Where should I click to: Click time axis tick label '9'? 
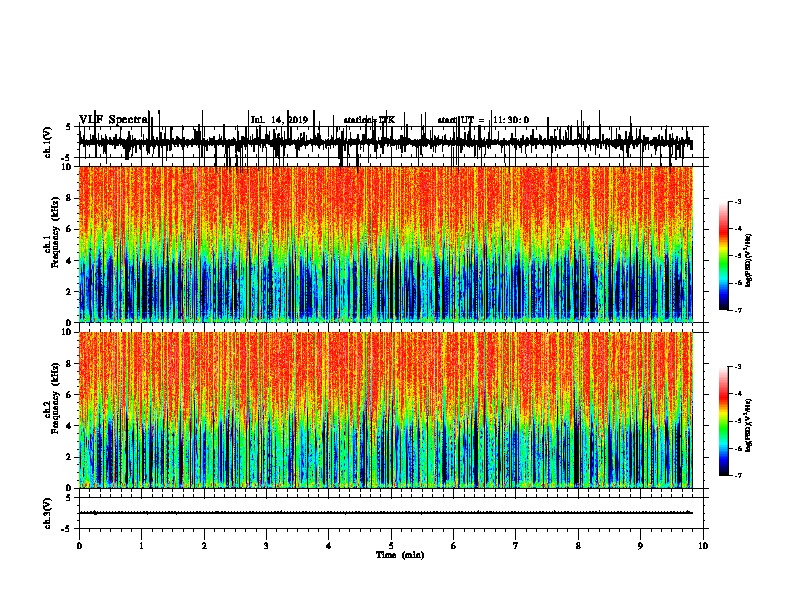coord(640,546)
